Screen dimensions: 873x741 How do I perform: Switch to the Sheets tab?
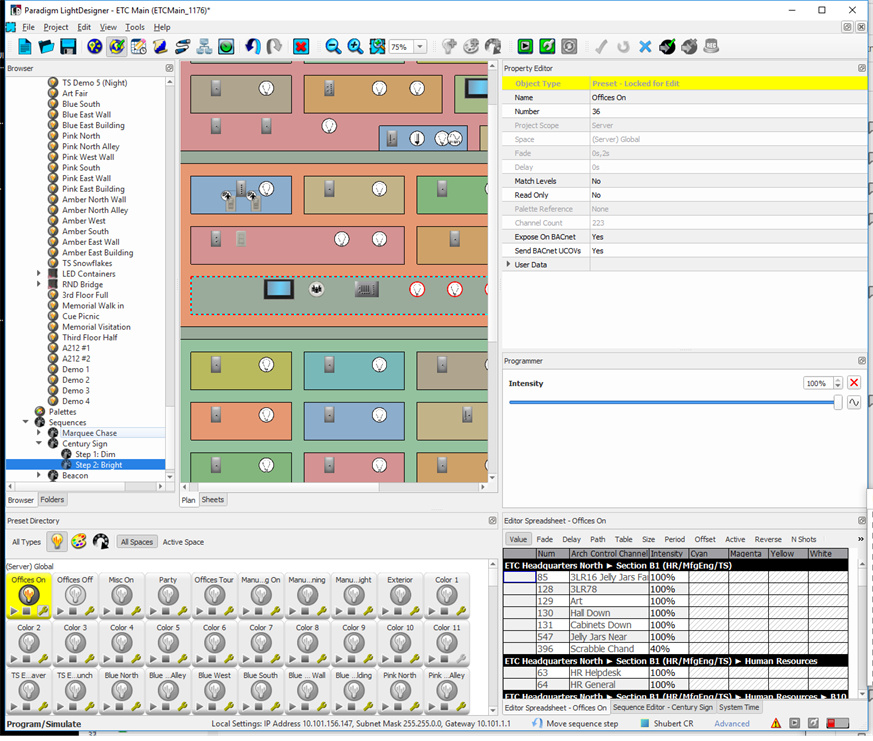coord(213,499)
